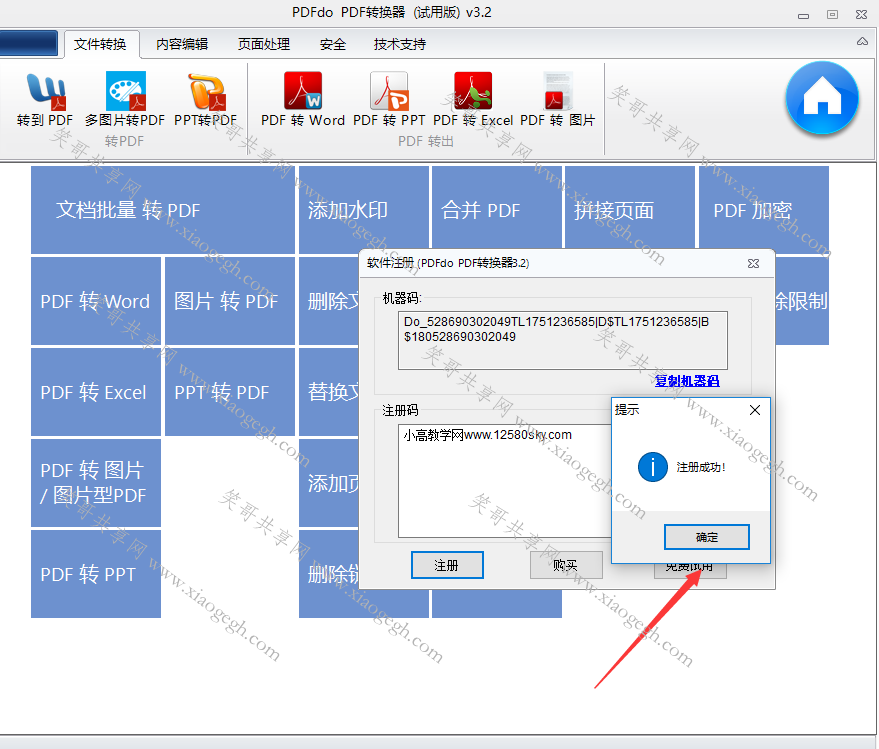Start PDF 转 图片 ribbon tool
This screenshot has height=749, width=879.
tap(557, 100)
